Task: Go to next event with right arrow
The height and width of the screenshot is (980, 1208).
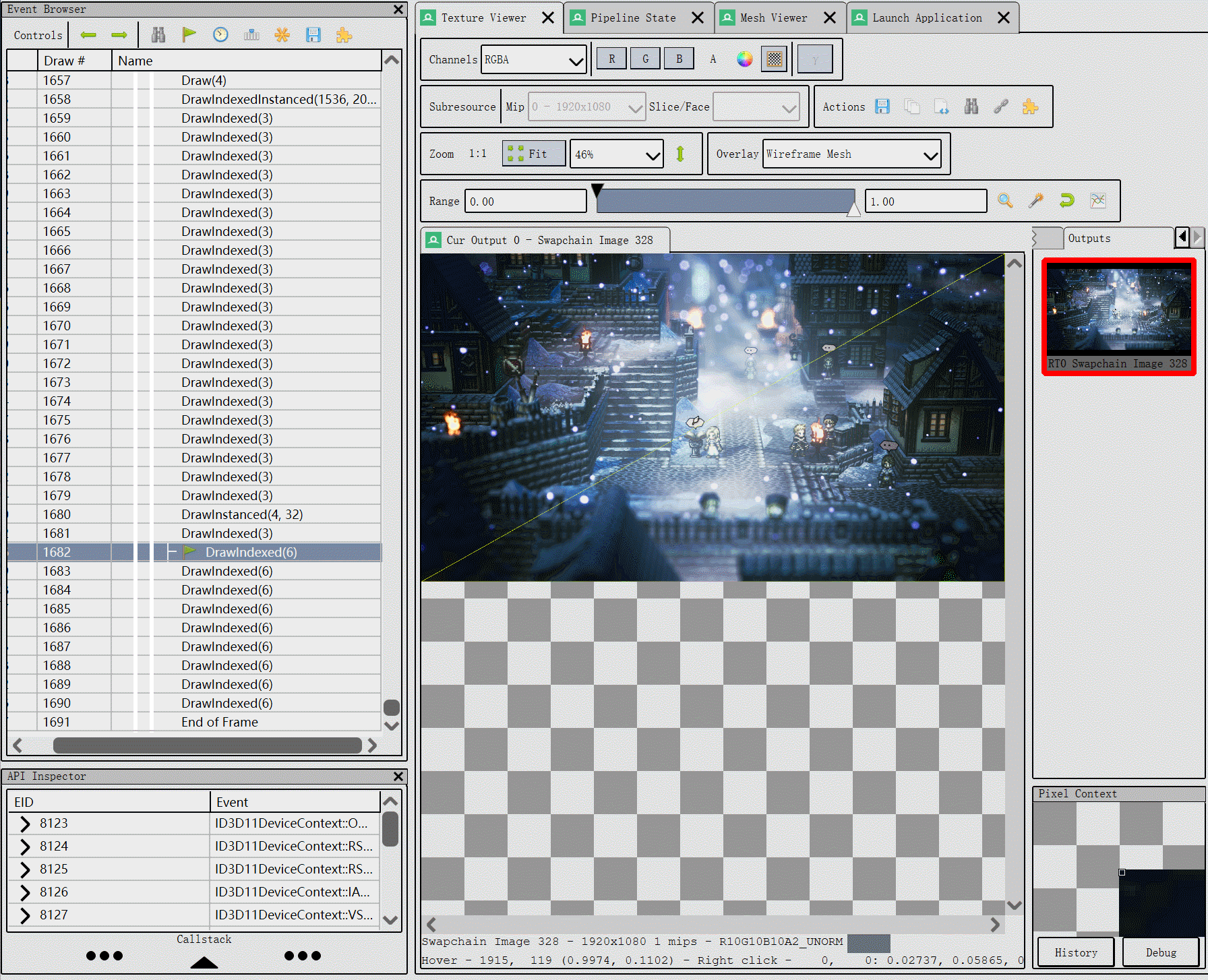Action: coord(119,35)
